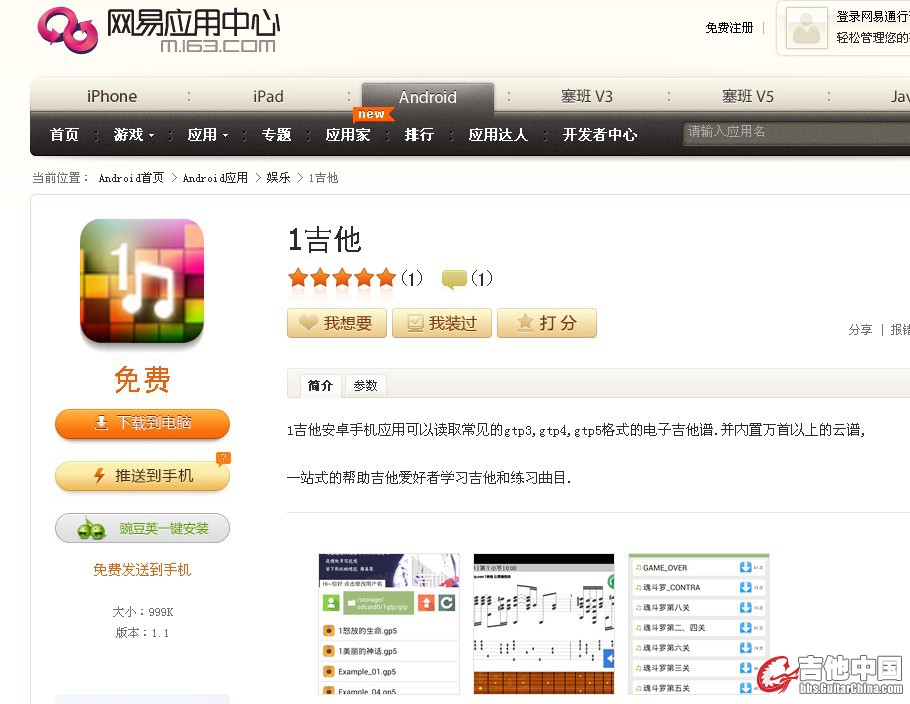Open 排行 in navigation bar
The height and width of the screenshot is (704, 910).
coord(419,135)
